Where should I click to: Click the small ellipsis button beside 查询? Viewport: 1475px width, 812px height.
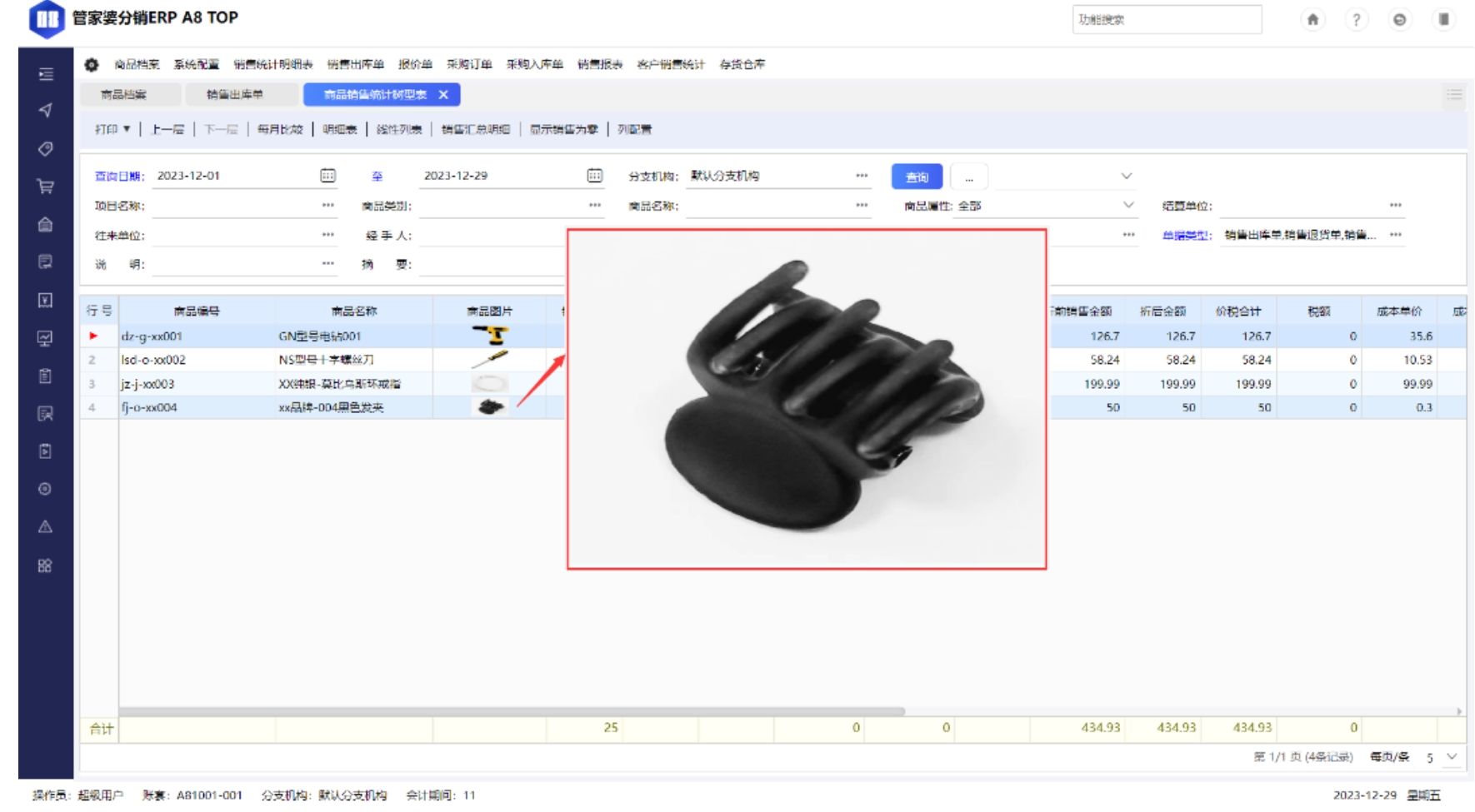pyautogui.click(x=969, y=177)
